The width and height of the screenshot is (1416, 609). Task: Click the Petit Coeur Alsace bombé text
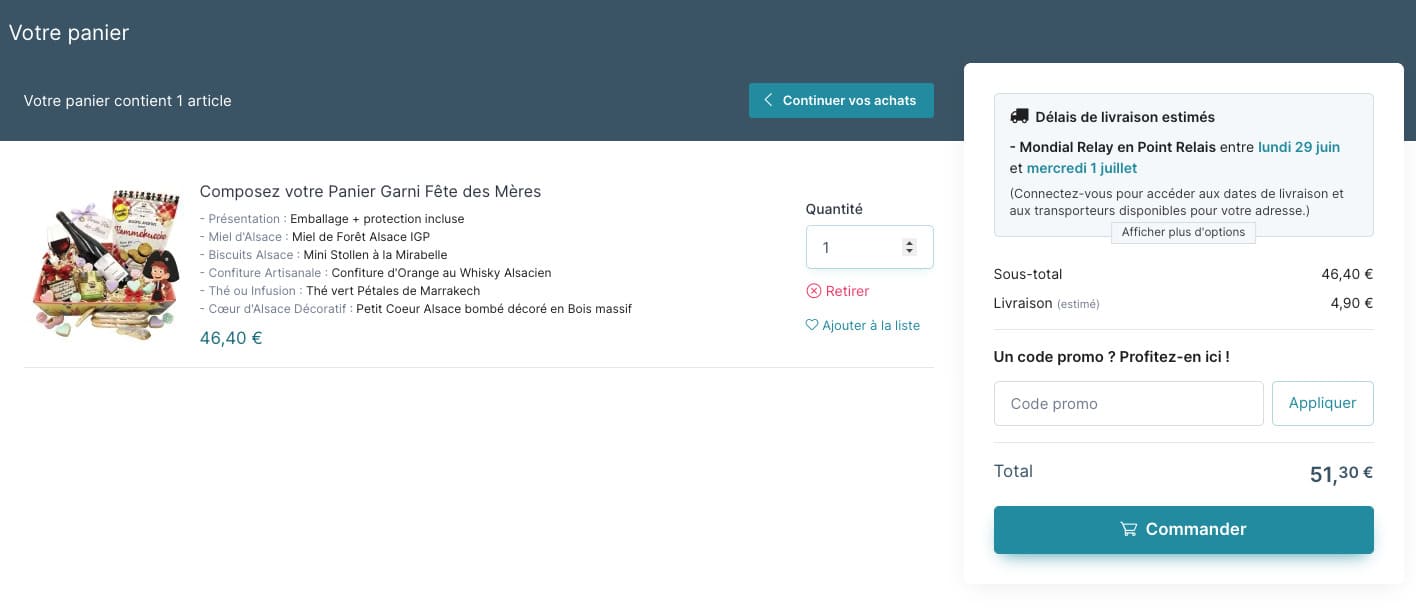(494, 309)
